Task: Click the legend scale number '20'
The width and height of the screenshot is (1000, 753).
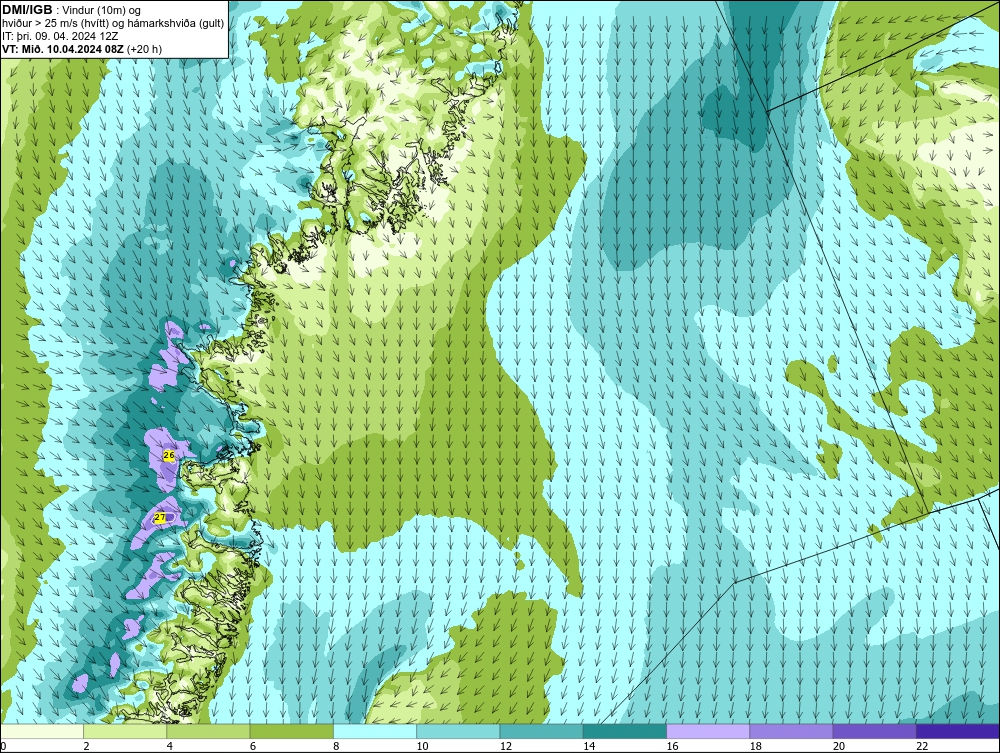Action: click(839, 747)
